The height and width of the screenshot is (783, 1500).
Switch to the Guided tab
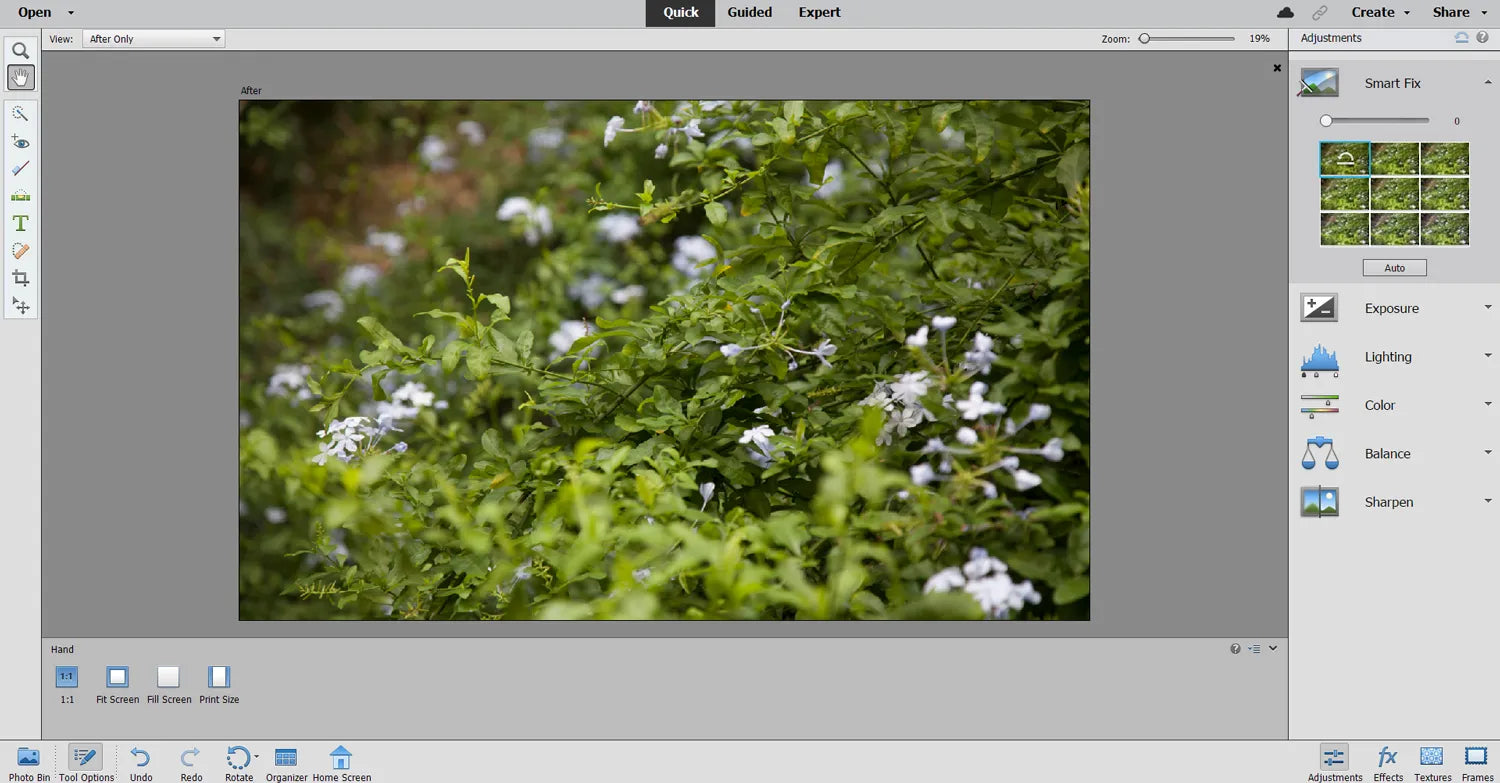pos(749,12)
